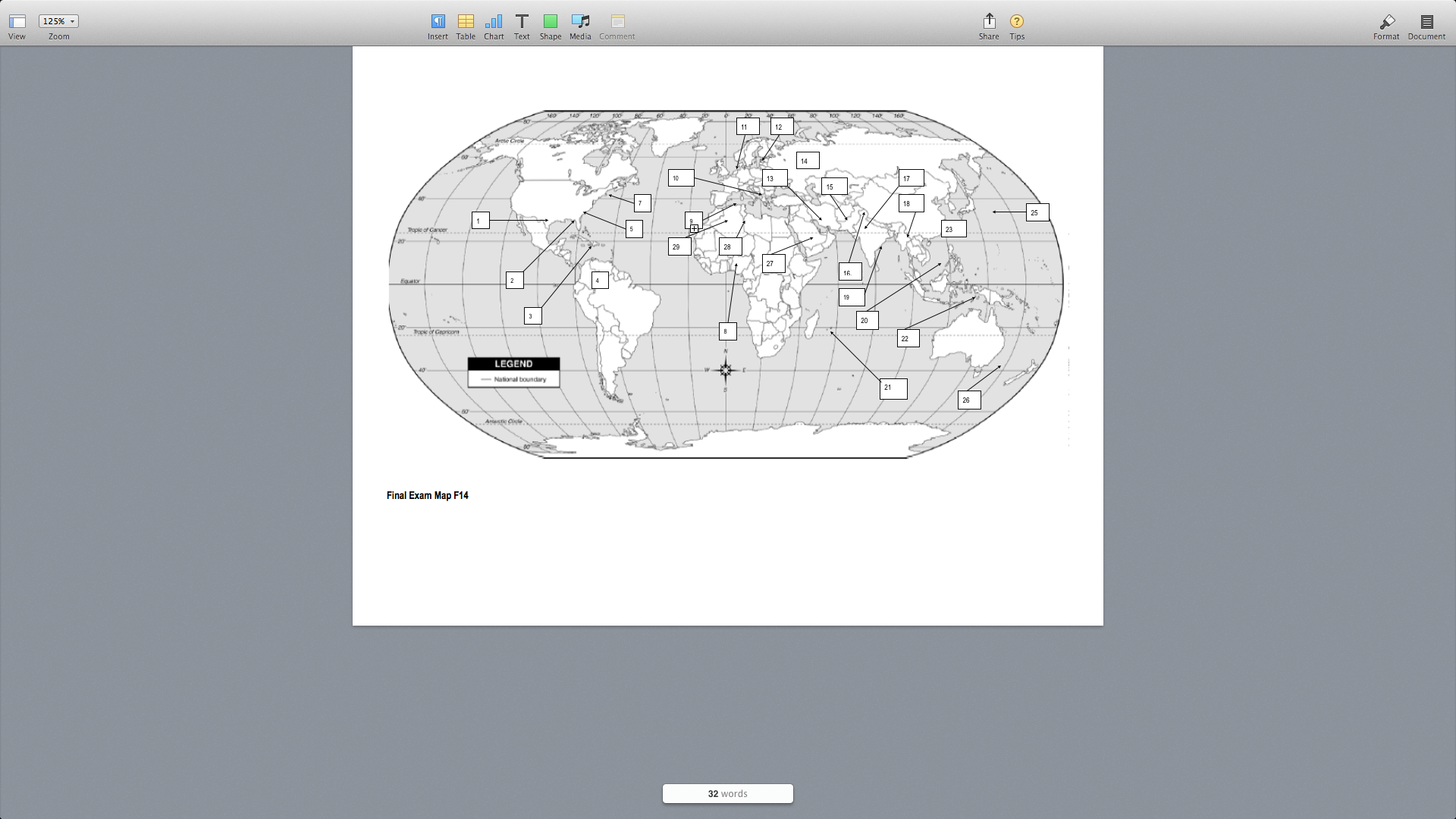1456x819 pixels.
Task: Open the Zoom level dropdown showing 125%
Action: click(x=54, y=20)
